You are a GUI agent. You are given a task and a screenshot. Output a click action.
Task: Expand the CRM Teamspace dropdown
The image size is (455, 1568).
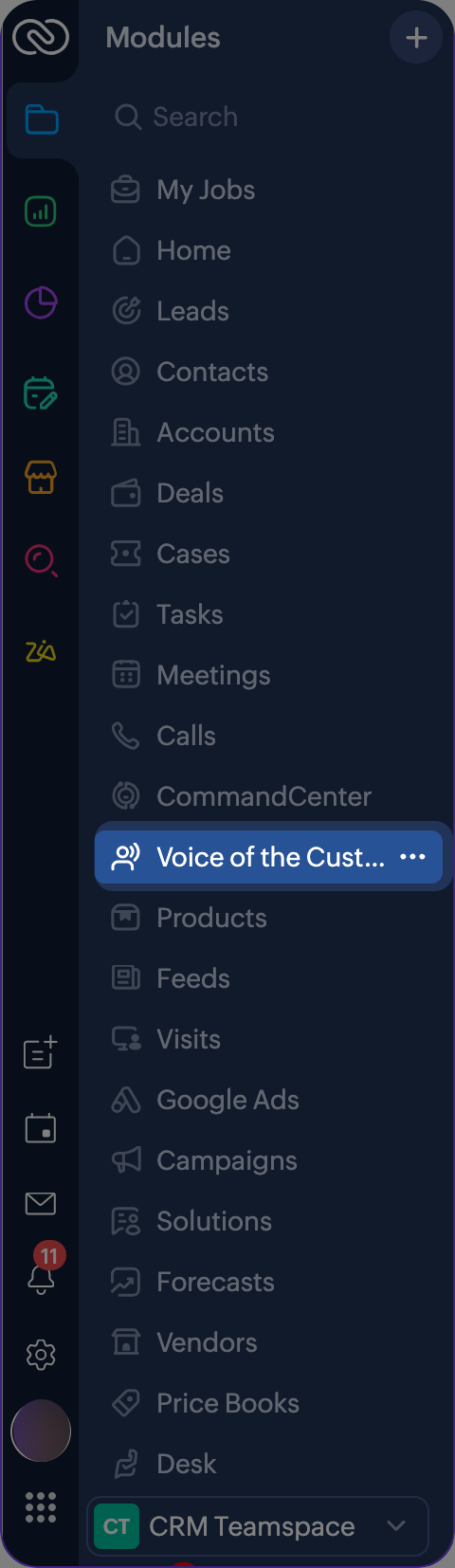tap(258, 1526)
